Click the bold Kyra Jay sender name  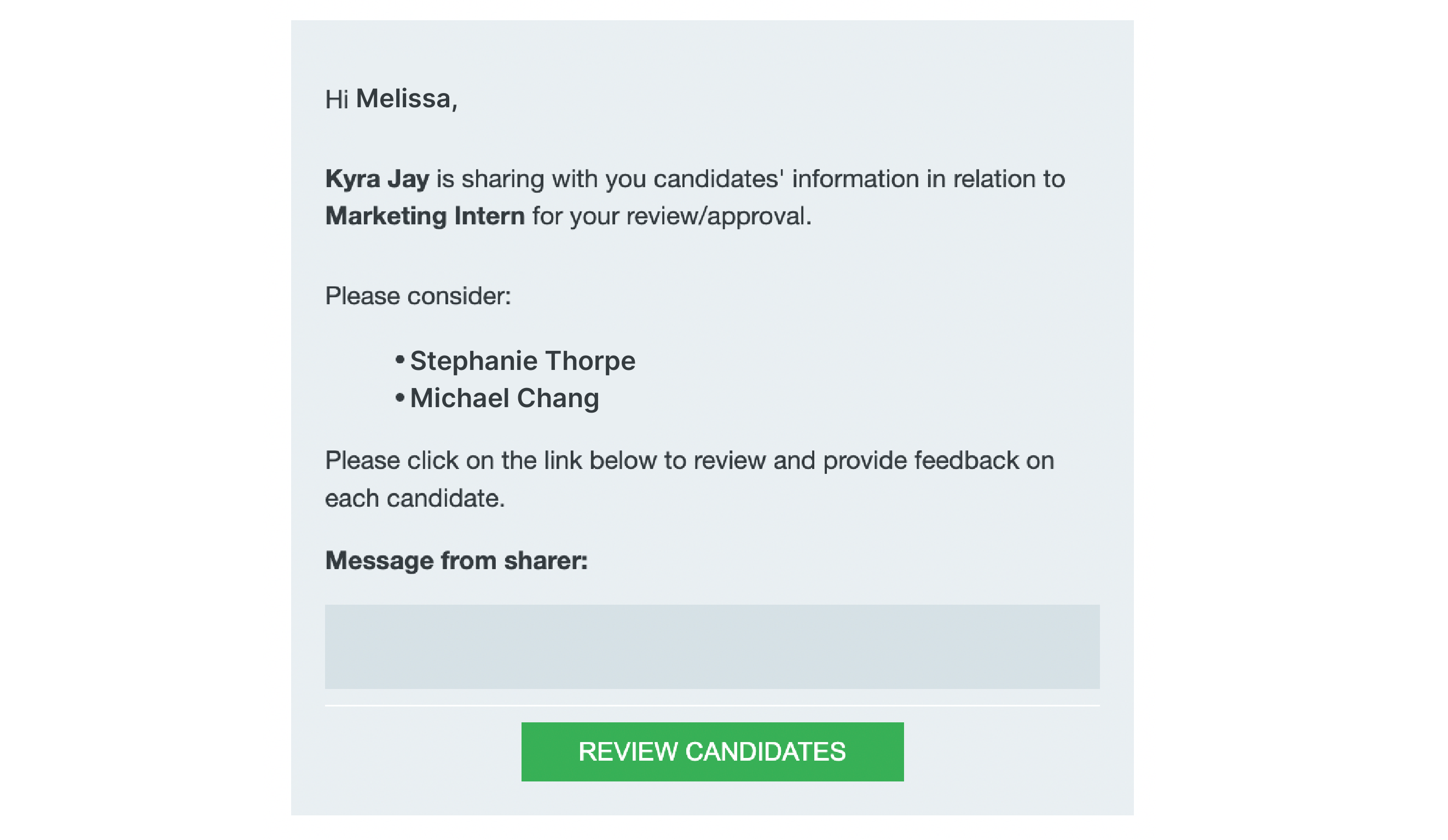(377, 179)
